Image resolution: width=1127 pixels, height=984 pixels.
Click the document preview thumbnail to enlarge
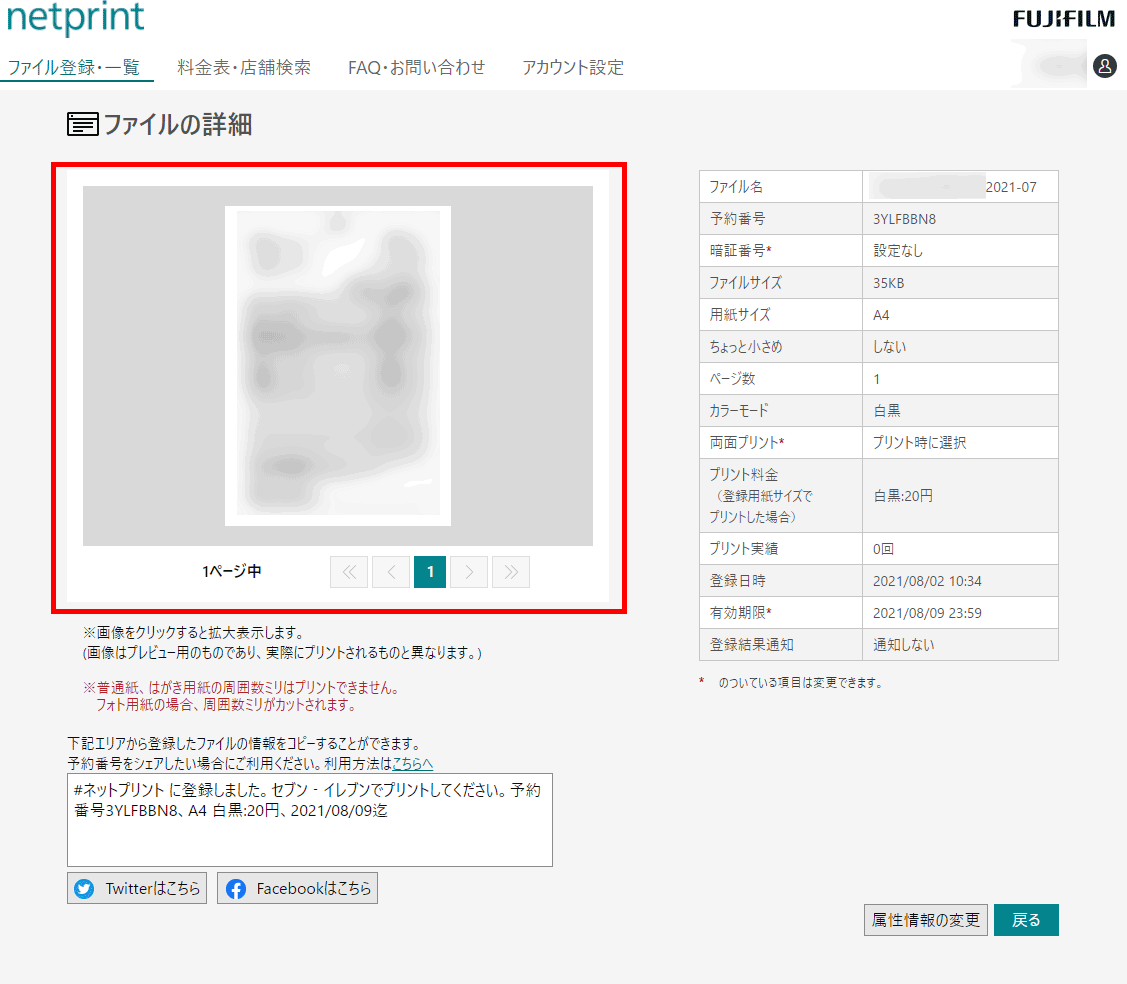pyautogui.click(x=337, y=365)
